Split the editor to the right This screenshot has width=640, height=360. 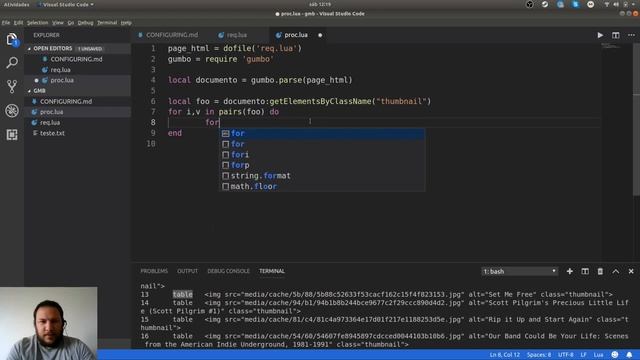coord(616,35)
